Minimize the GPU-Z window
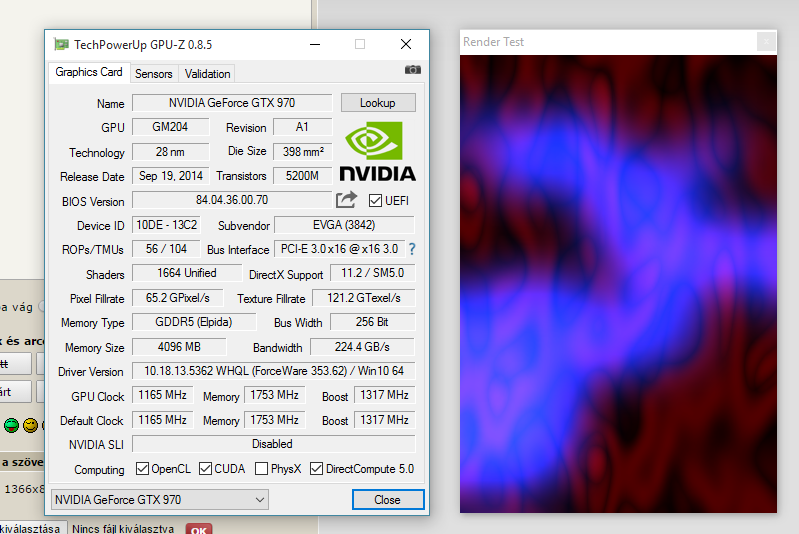This screenshot has height=534, width=799. click(x=315, y=44)
